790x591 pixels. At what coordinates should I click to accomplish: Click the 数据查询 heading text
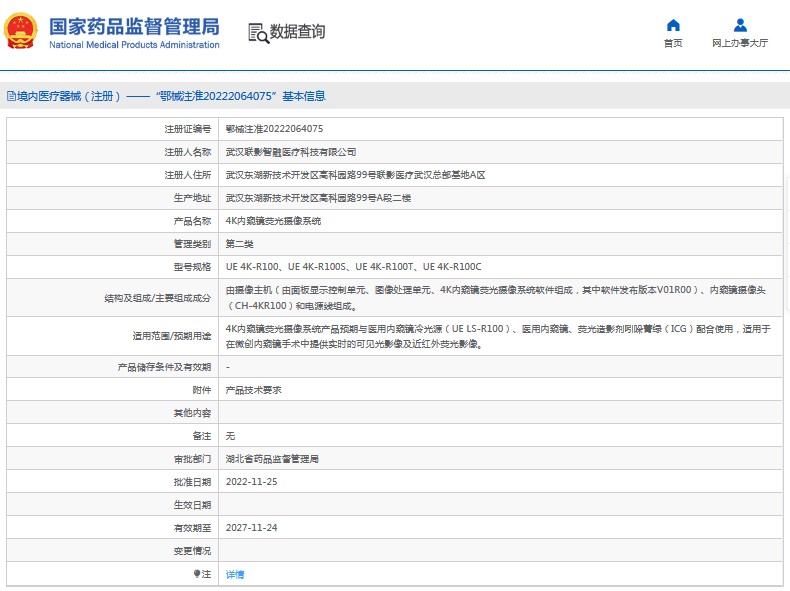pyautogui.click(x=297, y=32)
